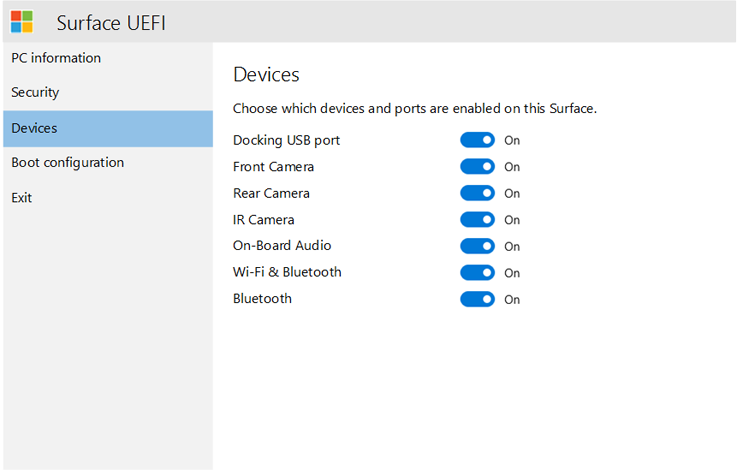Turn off the Docking USB port switch
The width and height of the screenshot is (737, 470).
(477, 140)
